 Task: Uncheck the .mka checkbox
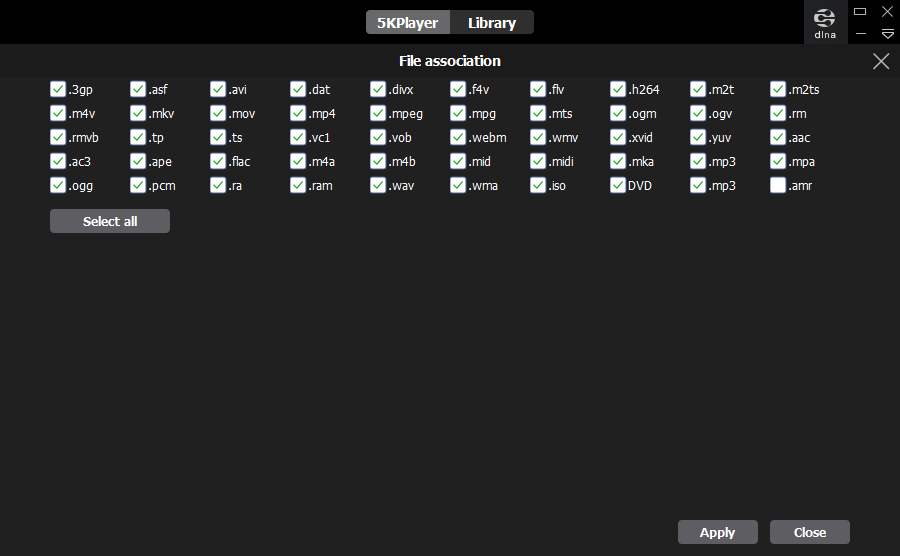tap(618, 161)
